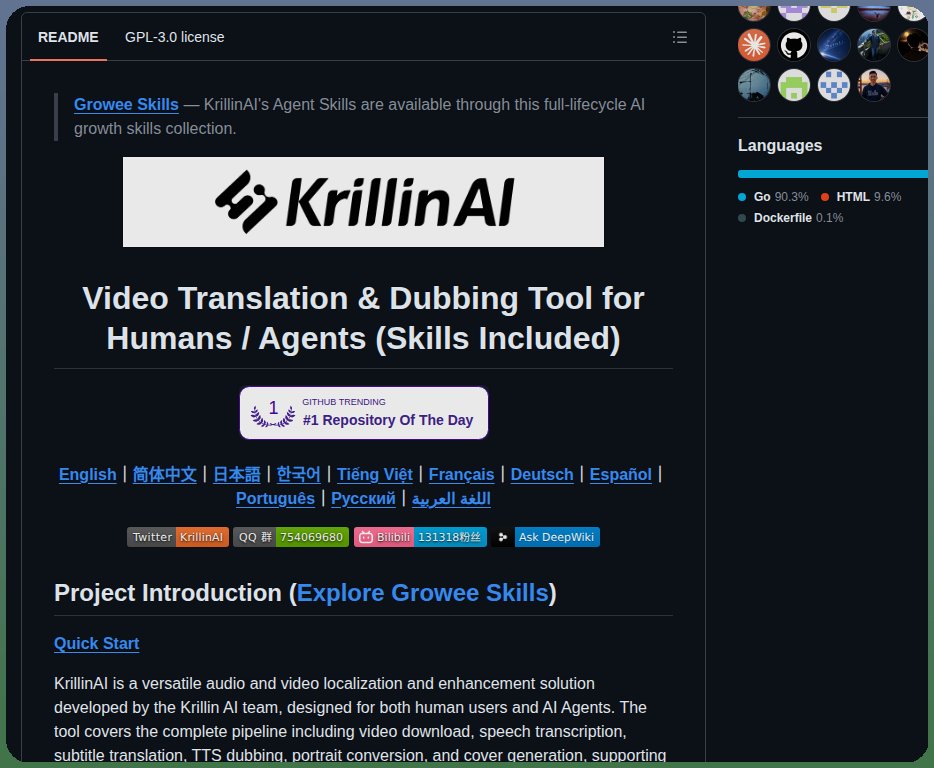
Task: Open the #1 Repository Of The Day badge
Action: 363,413
